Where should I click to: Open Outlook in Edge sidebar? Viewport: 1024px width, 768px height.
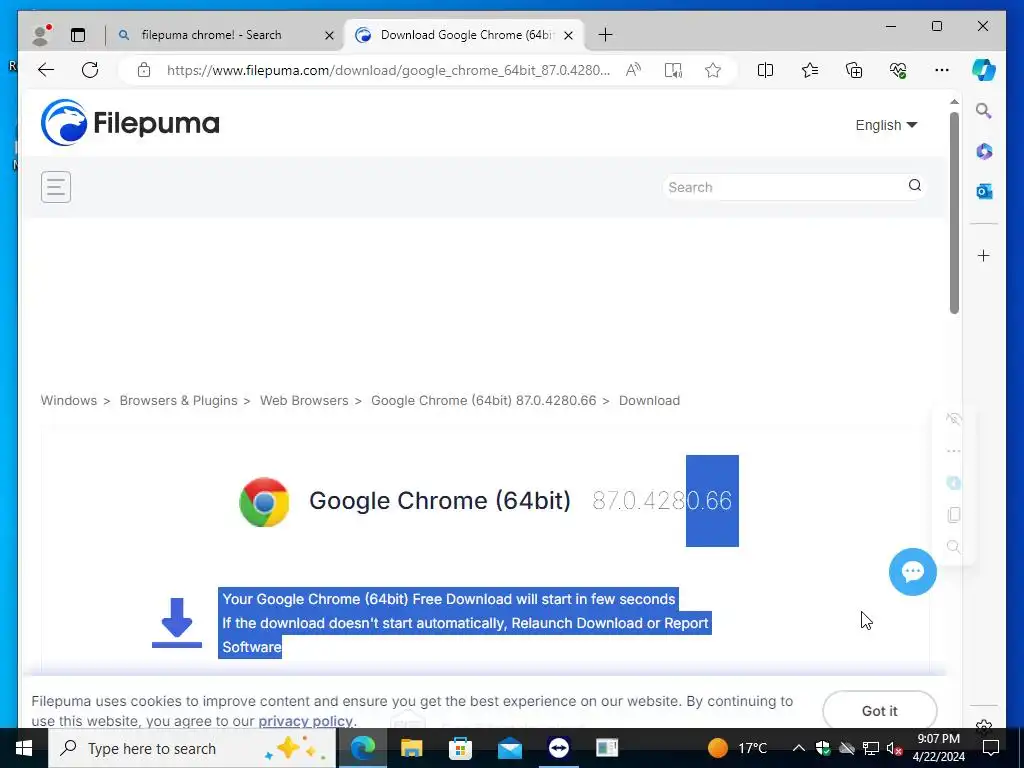point(984,191)
